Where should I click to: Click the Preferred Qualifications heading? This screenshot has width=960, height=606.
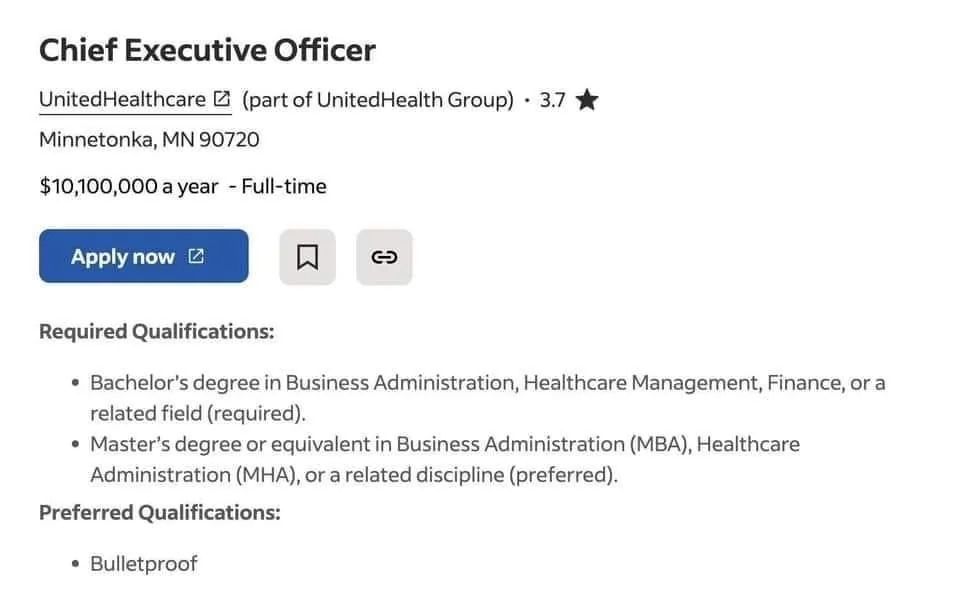(159, 513)
